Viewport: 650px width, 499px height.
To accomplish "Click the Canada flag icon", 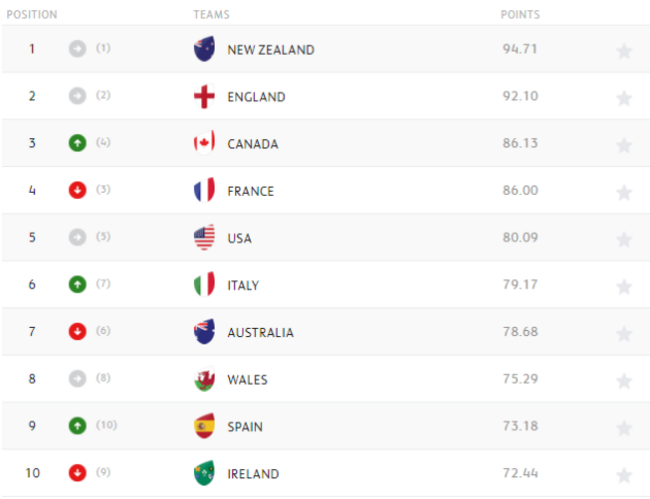I will click(x=204, y=143).
